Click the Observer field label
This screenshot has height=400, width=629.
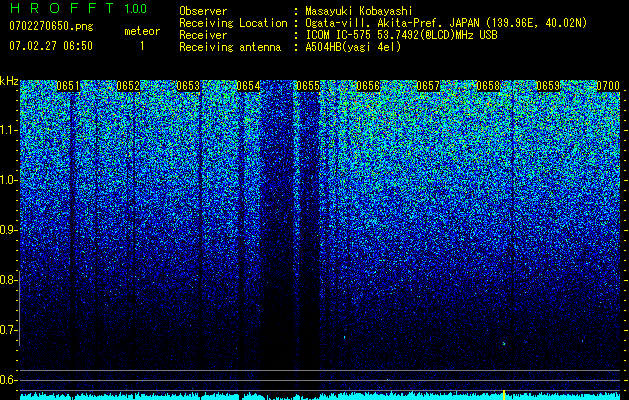pyautogui.click(x=203, y=11)
